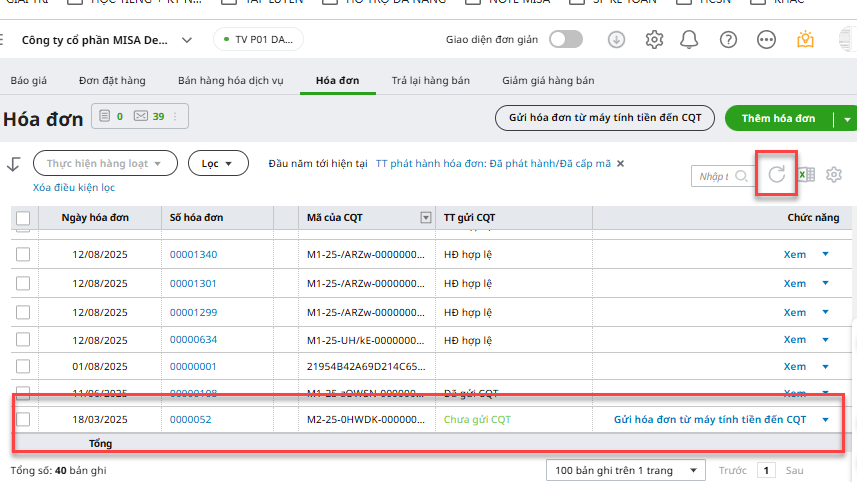
Task: Click the help question mark icon
Action: coord(729,40)
